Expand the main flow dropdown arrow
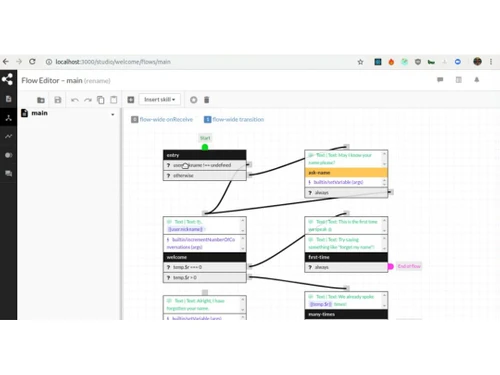Viewport: 500px width, 375px height. (x=113, y=114)
